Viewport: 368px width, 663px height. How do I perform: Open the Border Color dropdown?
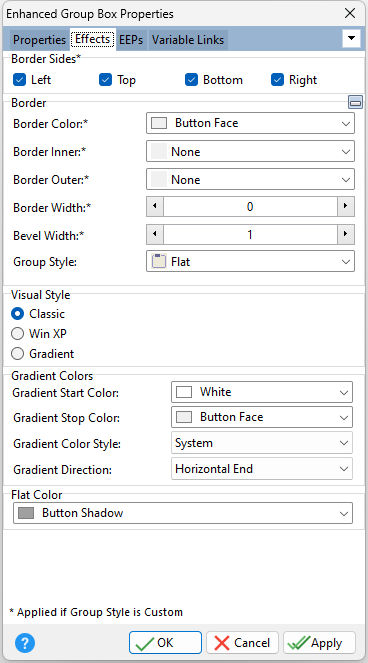click(250, 123)
